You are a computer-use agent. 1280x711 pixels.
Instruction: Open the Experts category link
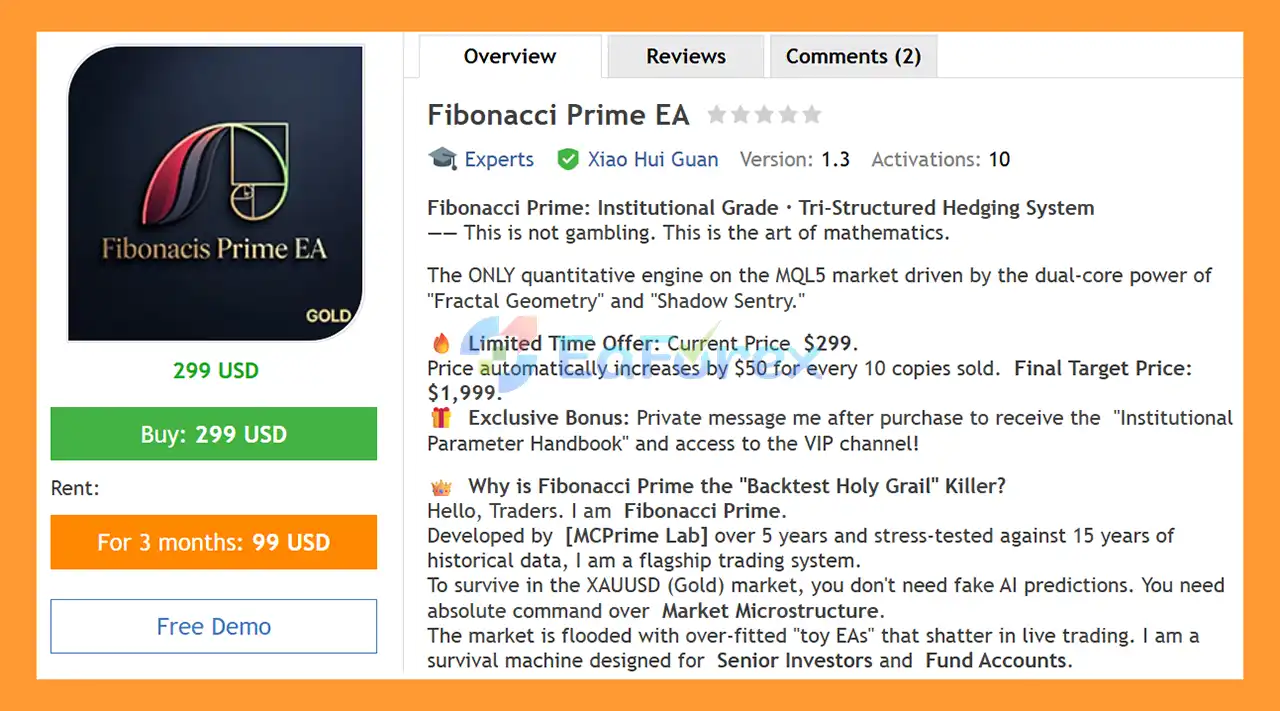click(x=498, y=158)
